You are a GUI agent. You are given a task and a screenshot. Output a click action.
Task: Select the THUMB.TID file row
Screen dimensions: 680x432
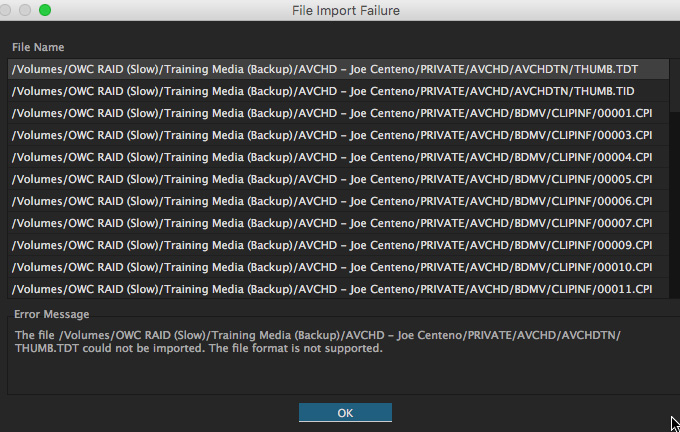coord(338,91)
